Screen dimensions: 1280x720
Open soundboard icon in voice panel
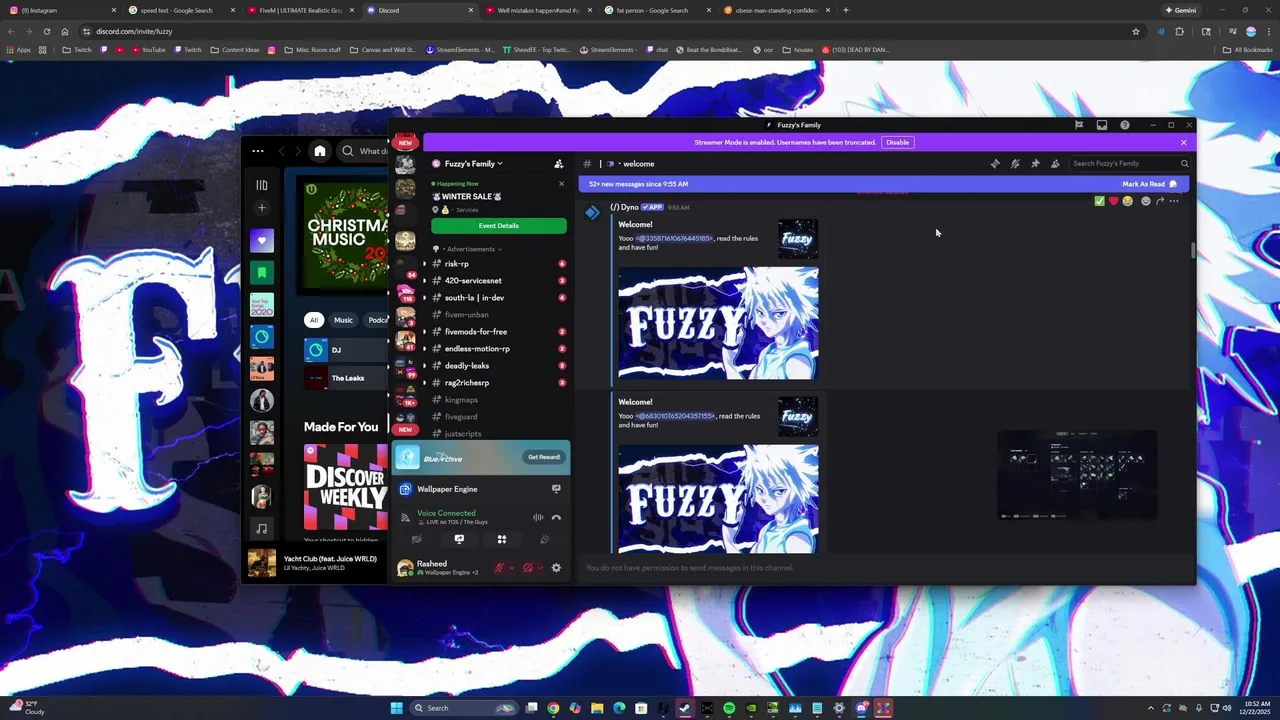pyautogui.click(x=545, y=539)
